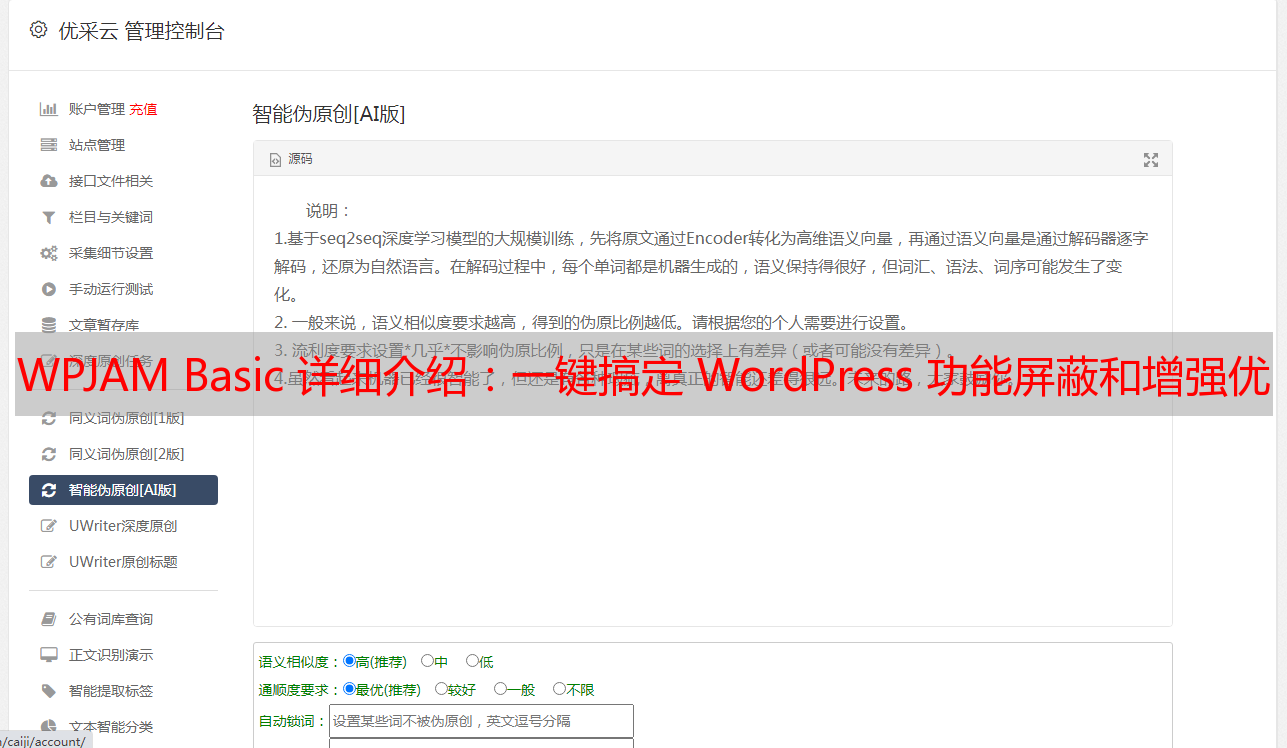This screenshot has width=1287, height=748.
Task: Click the 优采云 管理控制台 title
Action: coord(142,31)
